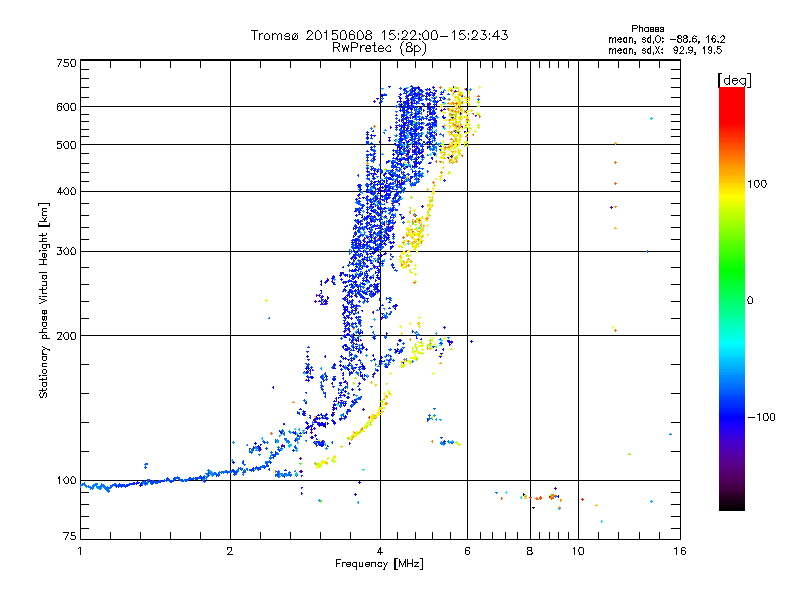Click the x-axis tick label '4'
800x600 pixels.
click(x=380, y=551)
